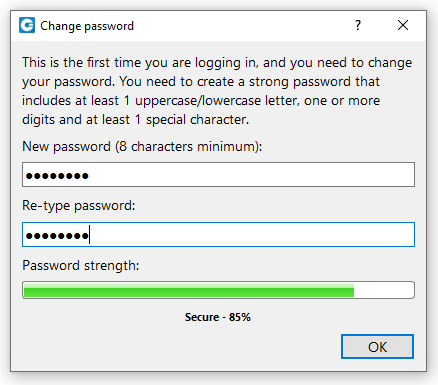Place cursor on masked dots in New password
The width and height of the screenshot is (438, 385).
click(57, 176)
